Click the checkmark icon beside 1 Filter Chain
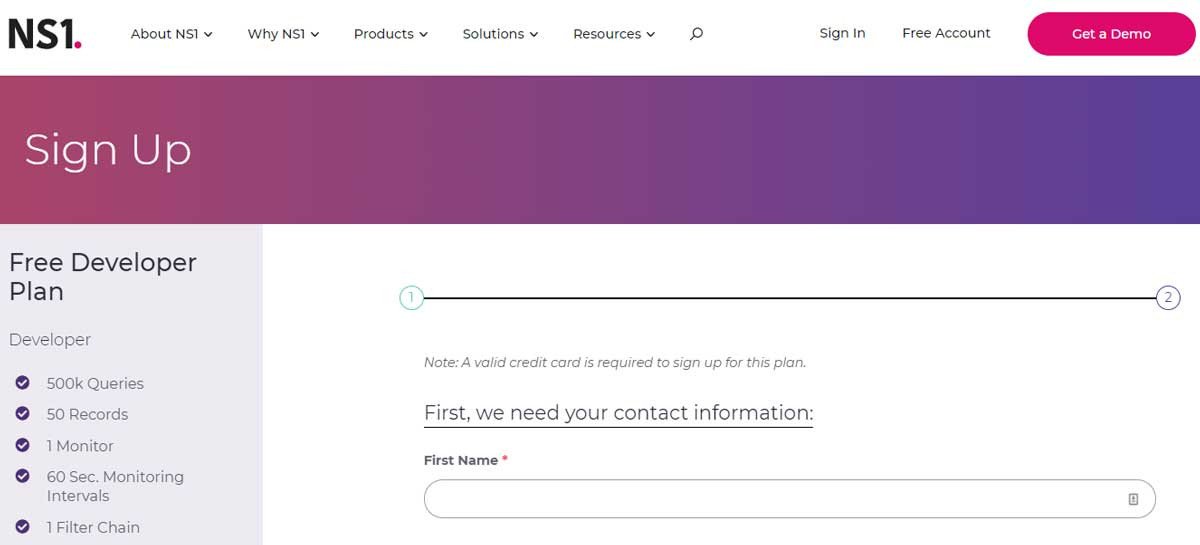This screenshot has height=545, width=1200. click(22, 526)
